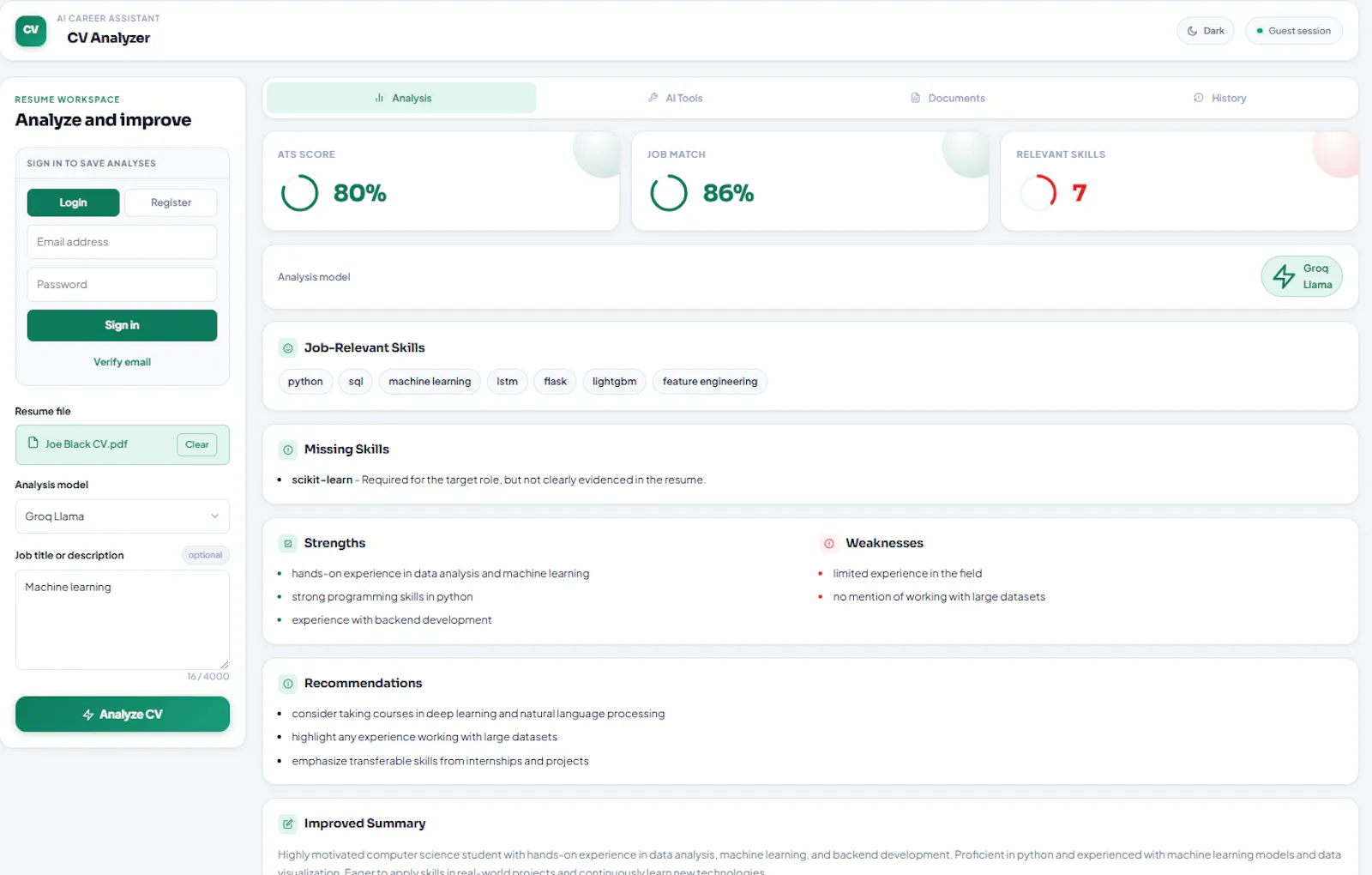Click the job description text area
This screenshot has height=875, width=1372.
coord(123,619)
